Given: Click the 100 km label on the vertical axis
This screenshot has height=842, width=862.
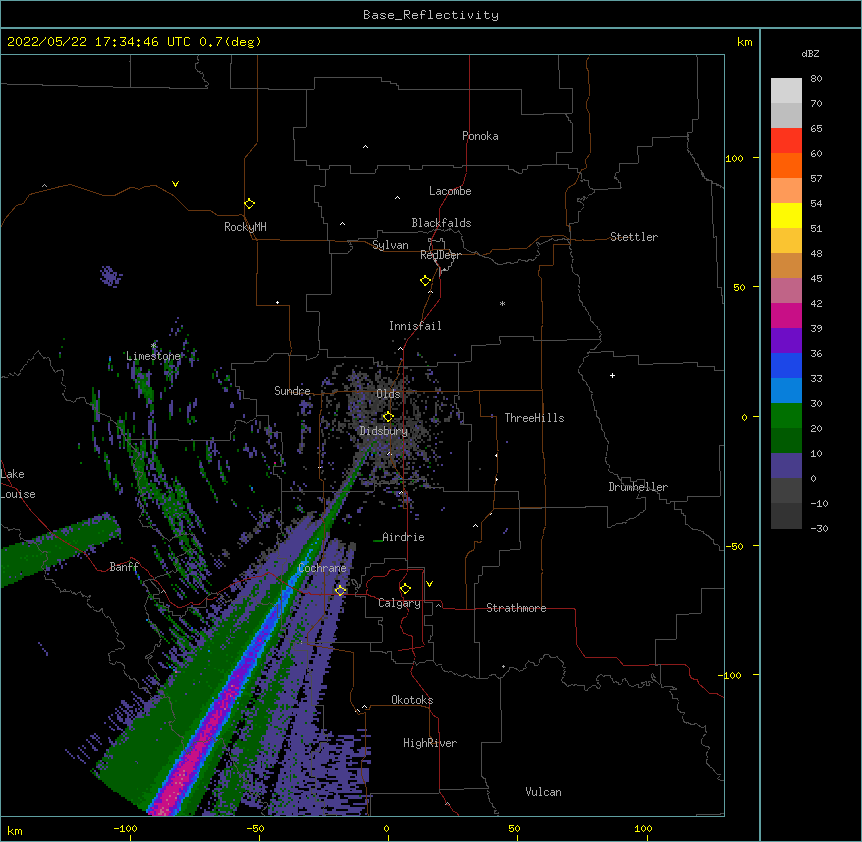Looking at the screenshot, I should tap(734, 158).
